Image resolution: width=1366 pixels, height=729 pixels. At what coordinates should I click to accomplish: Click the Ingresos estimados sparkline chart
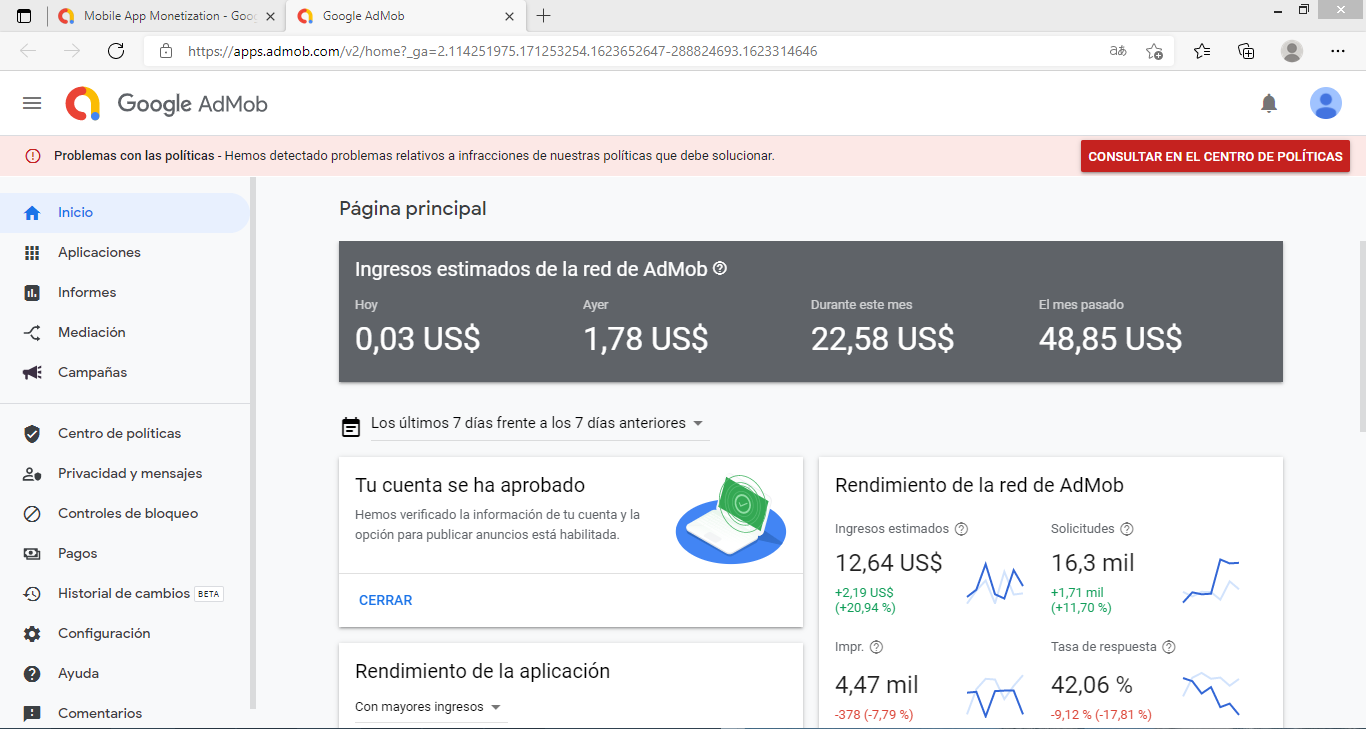(995, 582)
